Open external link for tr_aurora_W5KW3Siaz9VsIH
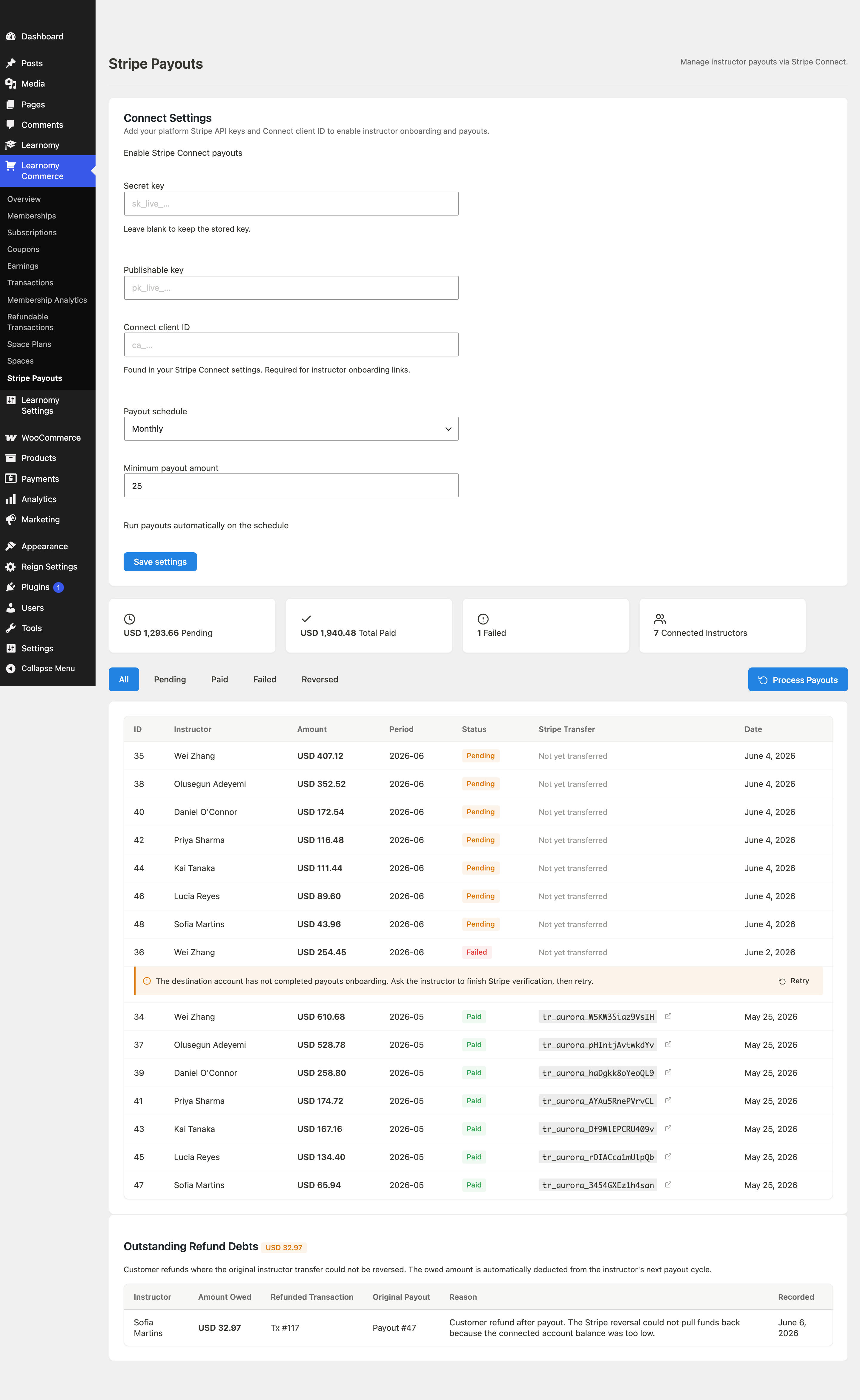 [668, 1016]
